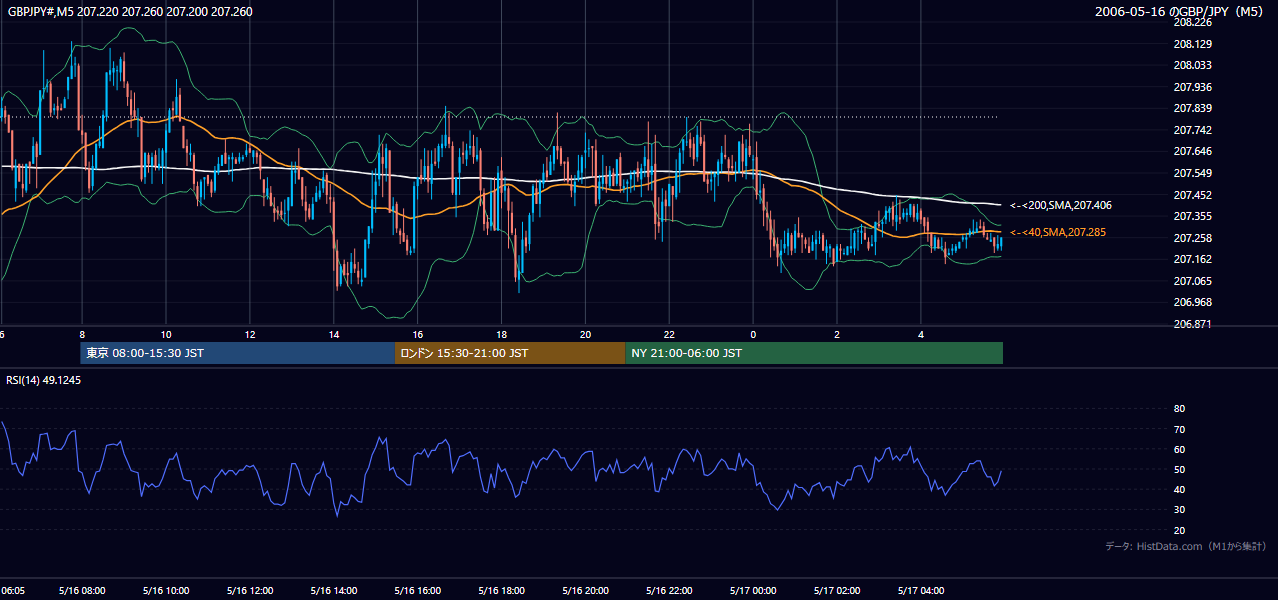Click the 5/16 08:00 date axis label

82,591
